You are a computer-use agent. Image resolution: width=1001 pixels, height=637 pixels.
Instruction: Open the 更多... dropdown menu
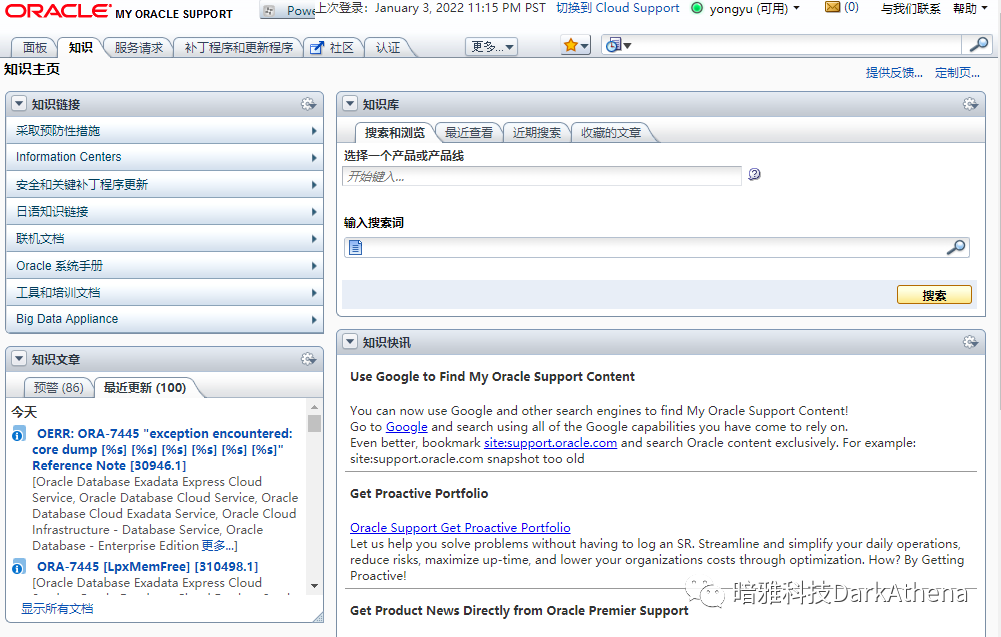pyautogui.click(x=492, y=47)
